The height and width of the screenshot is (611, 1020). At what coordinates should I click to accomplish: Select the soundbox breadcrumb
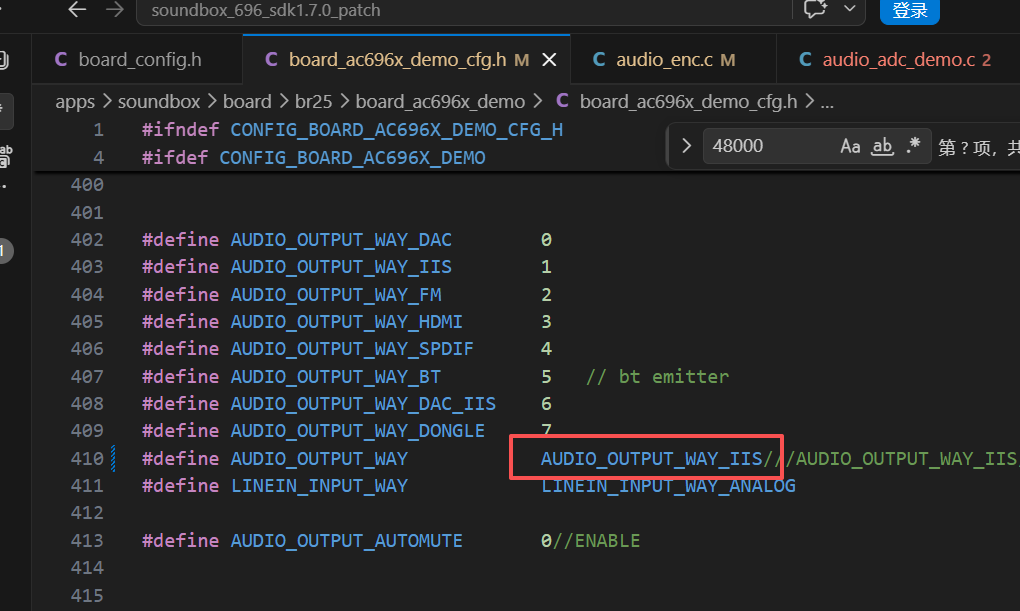(159, 102)
